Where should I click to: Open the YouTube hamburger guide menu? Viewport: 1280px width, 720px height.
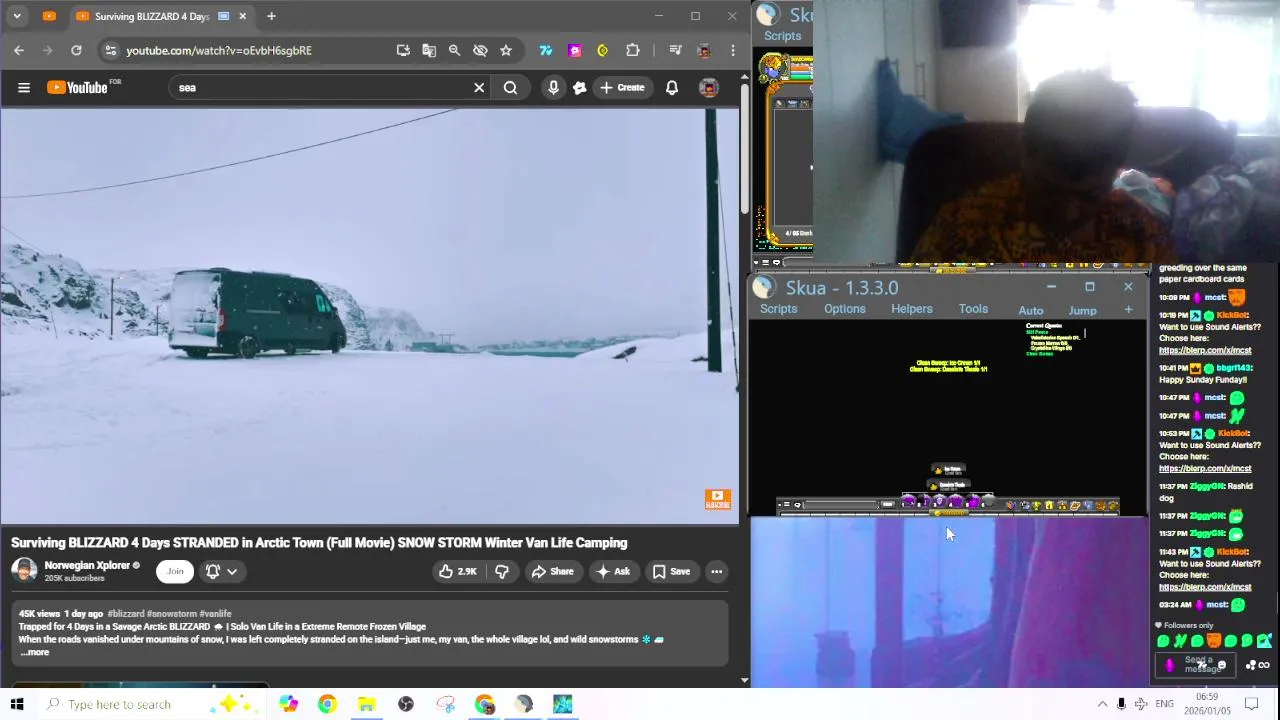tap(24, 88)
